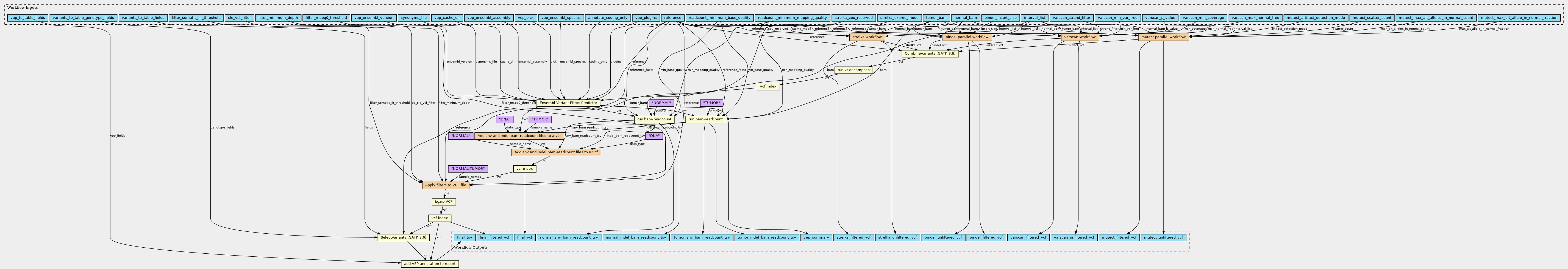Click the varscan_min_var_freq input node
Screen dimensions: 1568x269
click(x=1117, y=18)
